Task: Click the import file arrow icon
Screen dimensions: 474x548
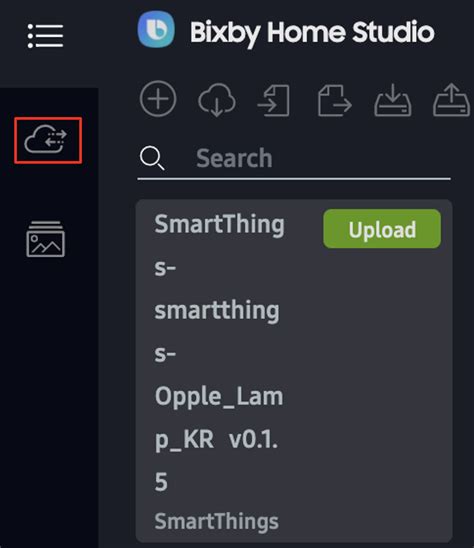Action: click(274, 100)
